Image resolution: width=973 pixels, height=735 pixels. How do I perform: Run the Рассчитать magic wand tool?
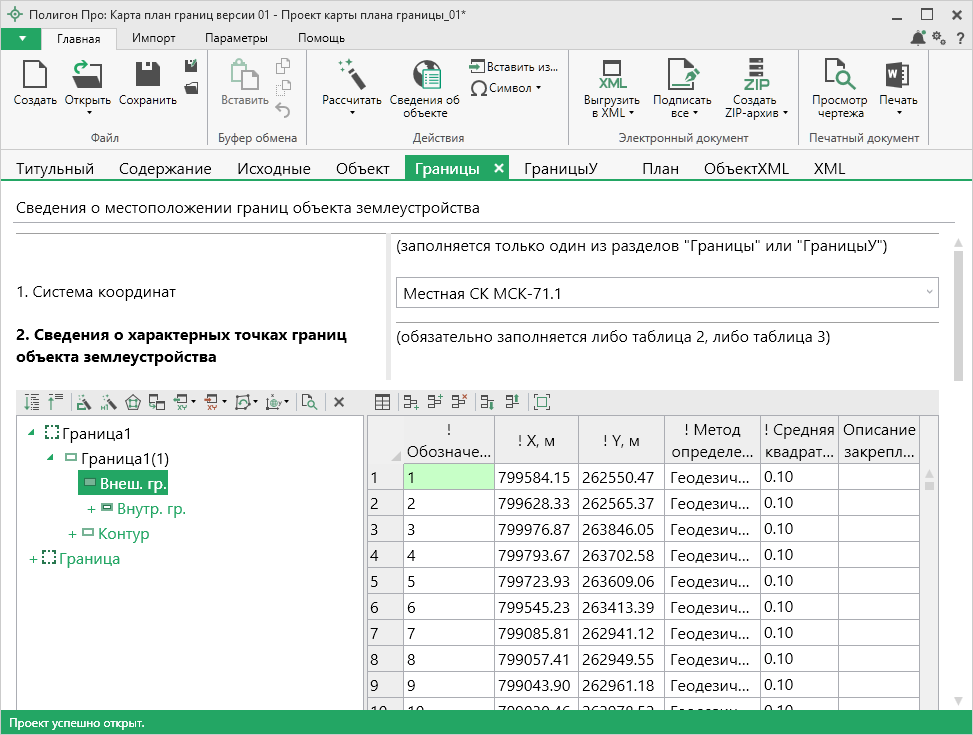(351, 77)
